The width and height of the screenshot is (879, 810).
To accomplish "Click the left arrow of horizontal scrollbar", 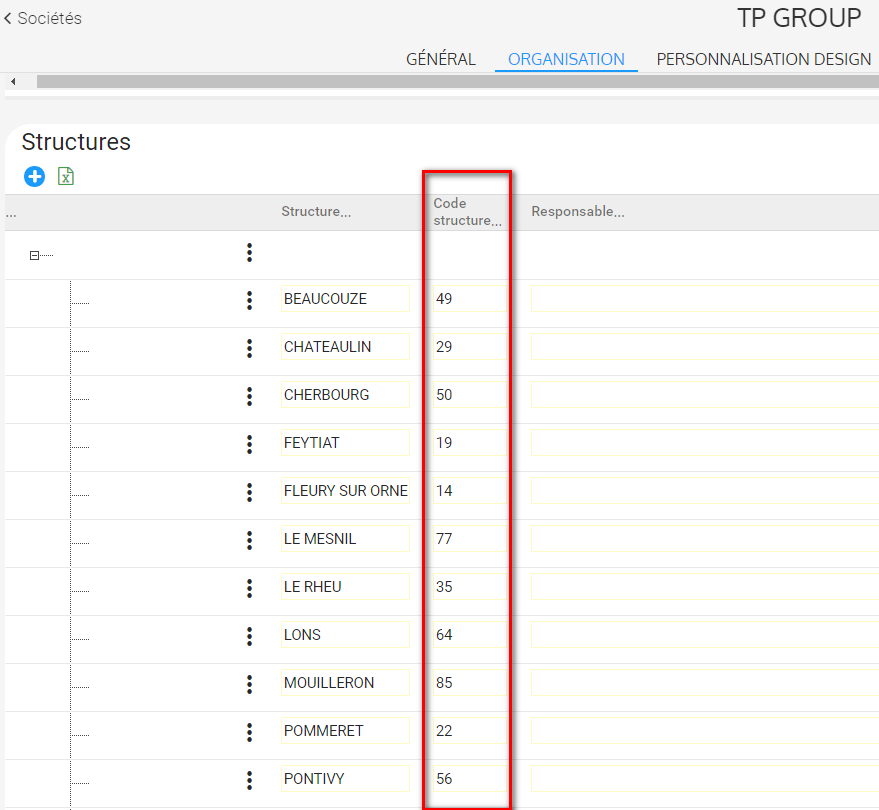I will click(x=13, y=81).
